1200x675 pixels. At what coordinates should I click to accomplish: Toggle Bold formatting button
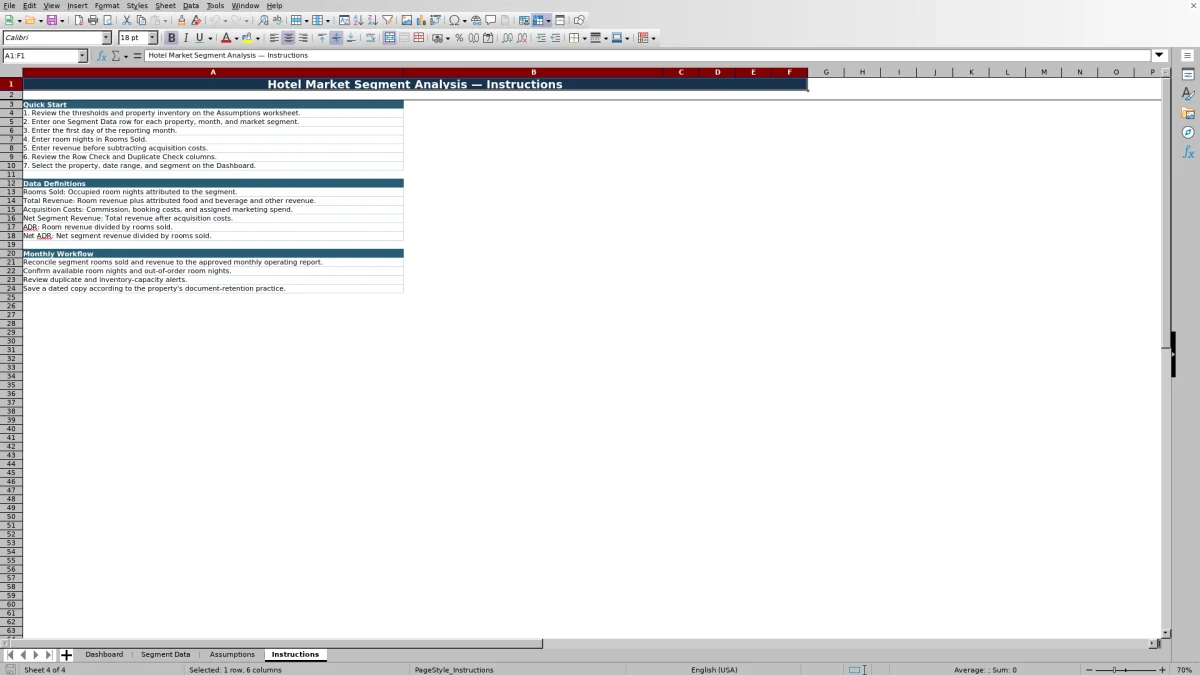(171, 38)
